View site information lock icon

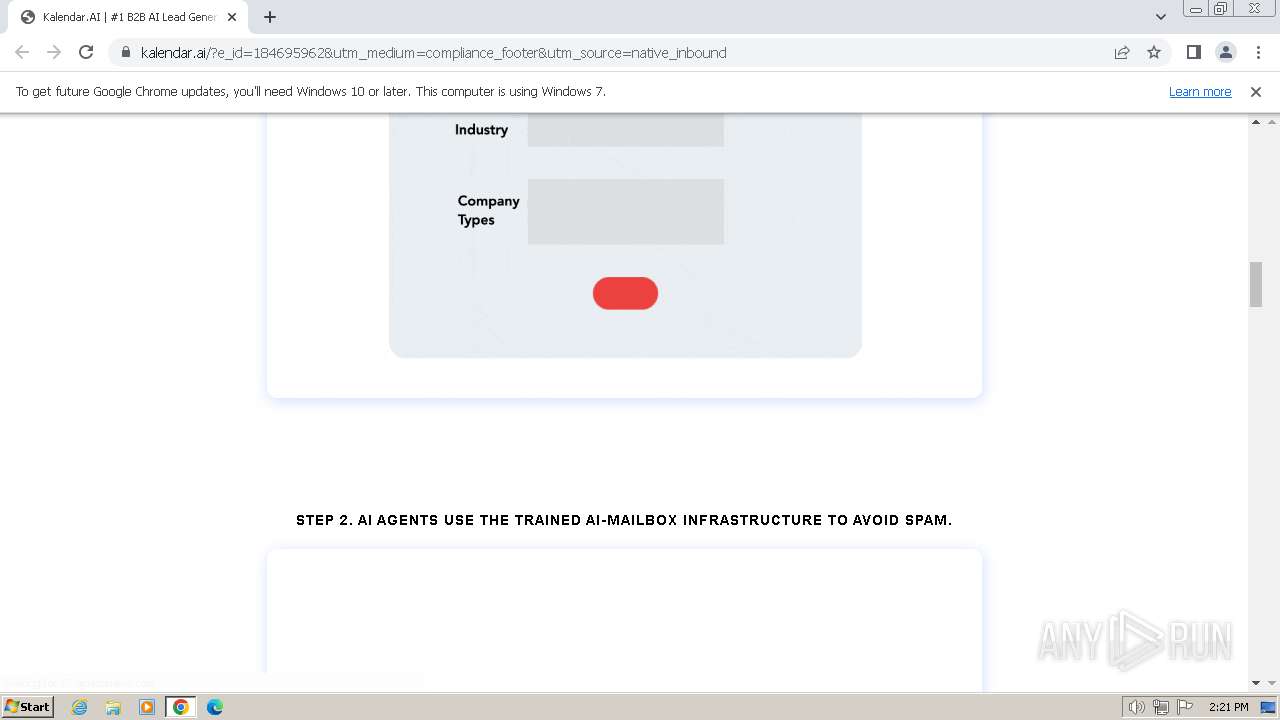[x=125, y=53]
